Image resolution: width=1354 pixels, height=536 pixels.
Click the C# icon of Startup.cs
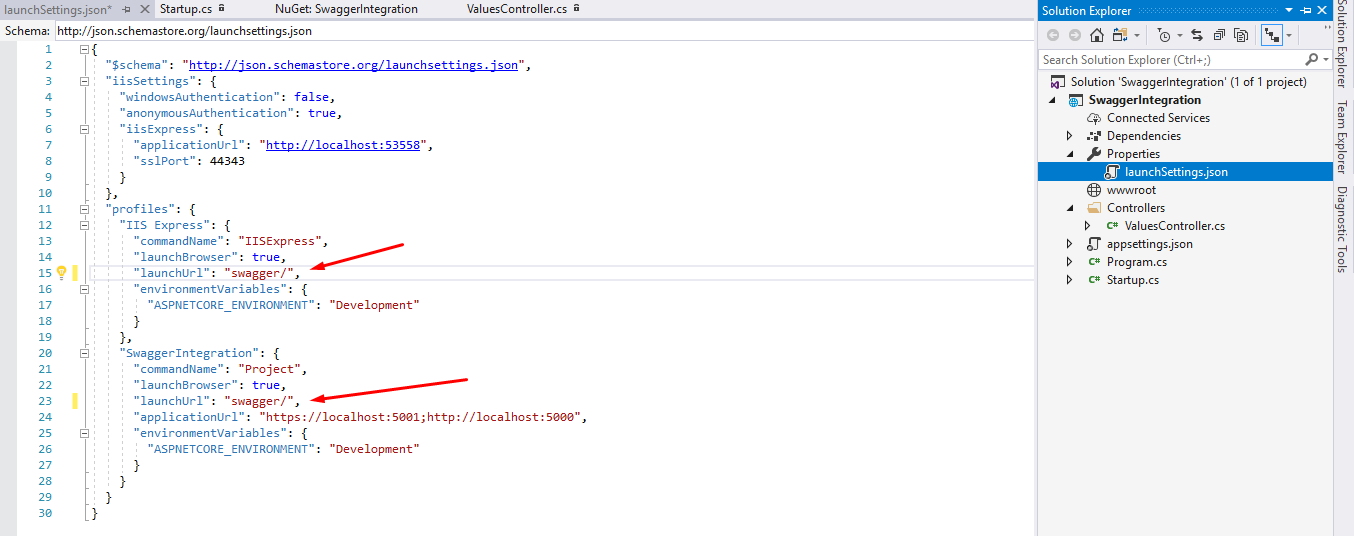click(x=1094, y=280)
